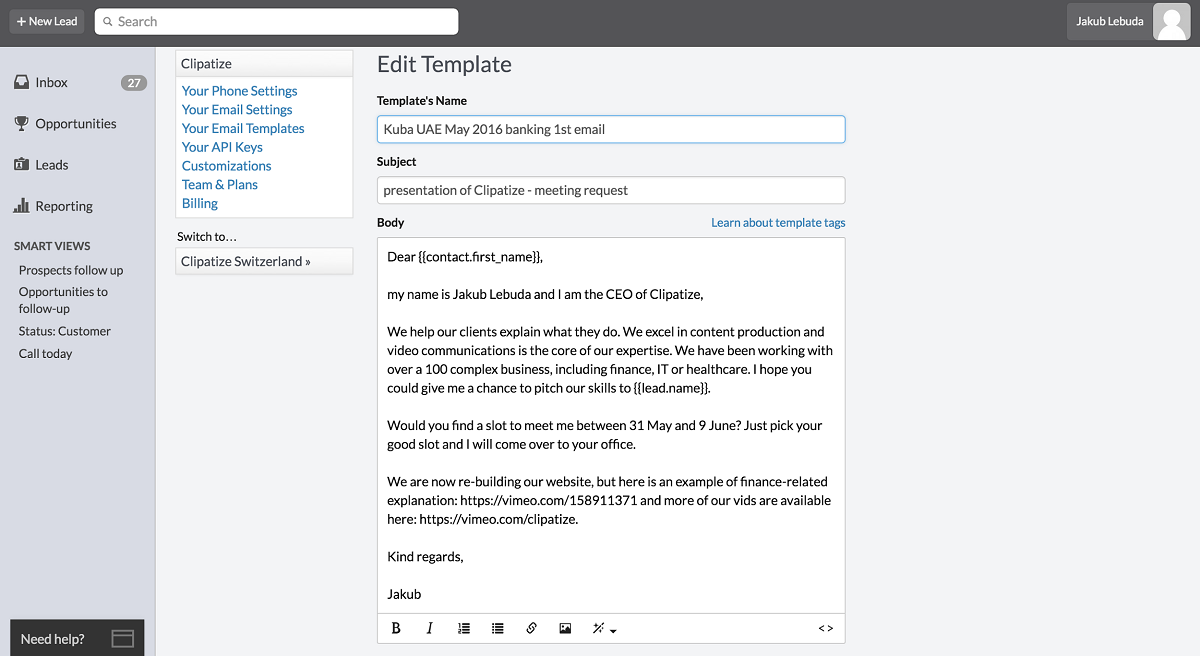Screen dimensions: 1200x656
Task: Open the Need help chat widget
Action: [x=77, y=638]
